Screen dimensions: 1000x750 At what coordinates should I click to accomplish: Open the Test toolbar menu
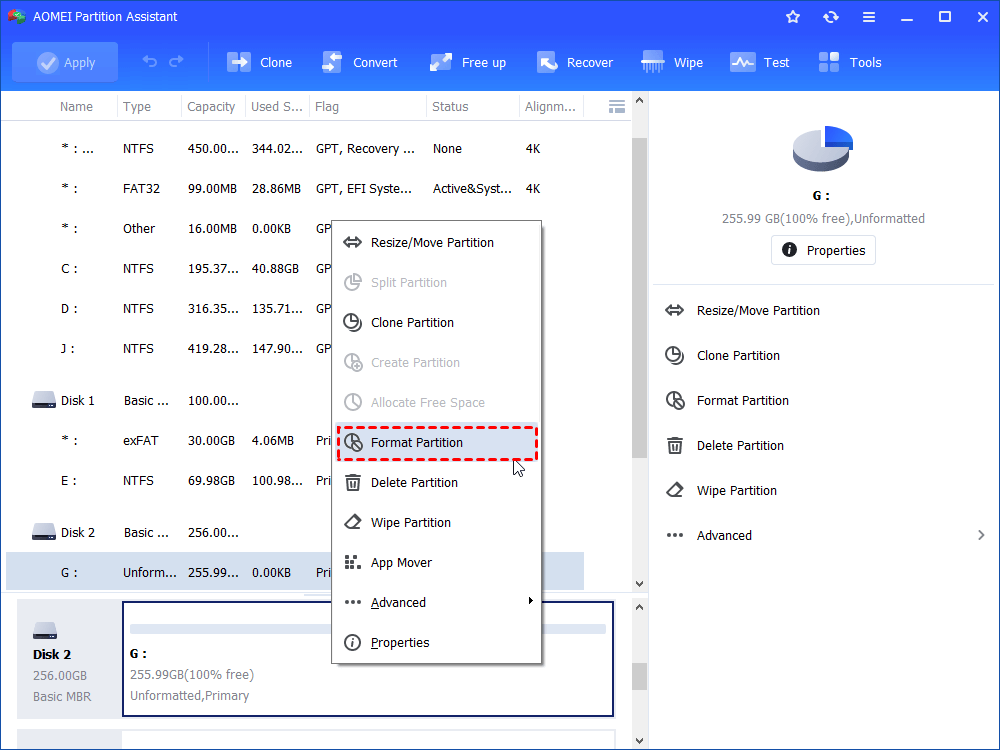[760, 62]
